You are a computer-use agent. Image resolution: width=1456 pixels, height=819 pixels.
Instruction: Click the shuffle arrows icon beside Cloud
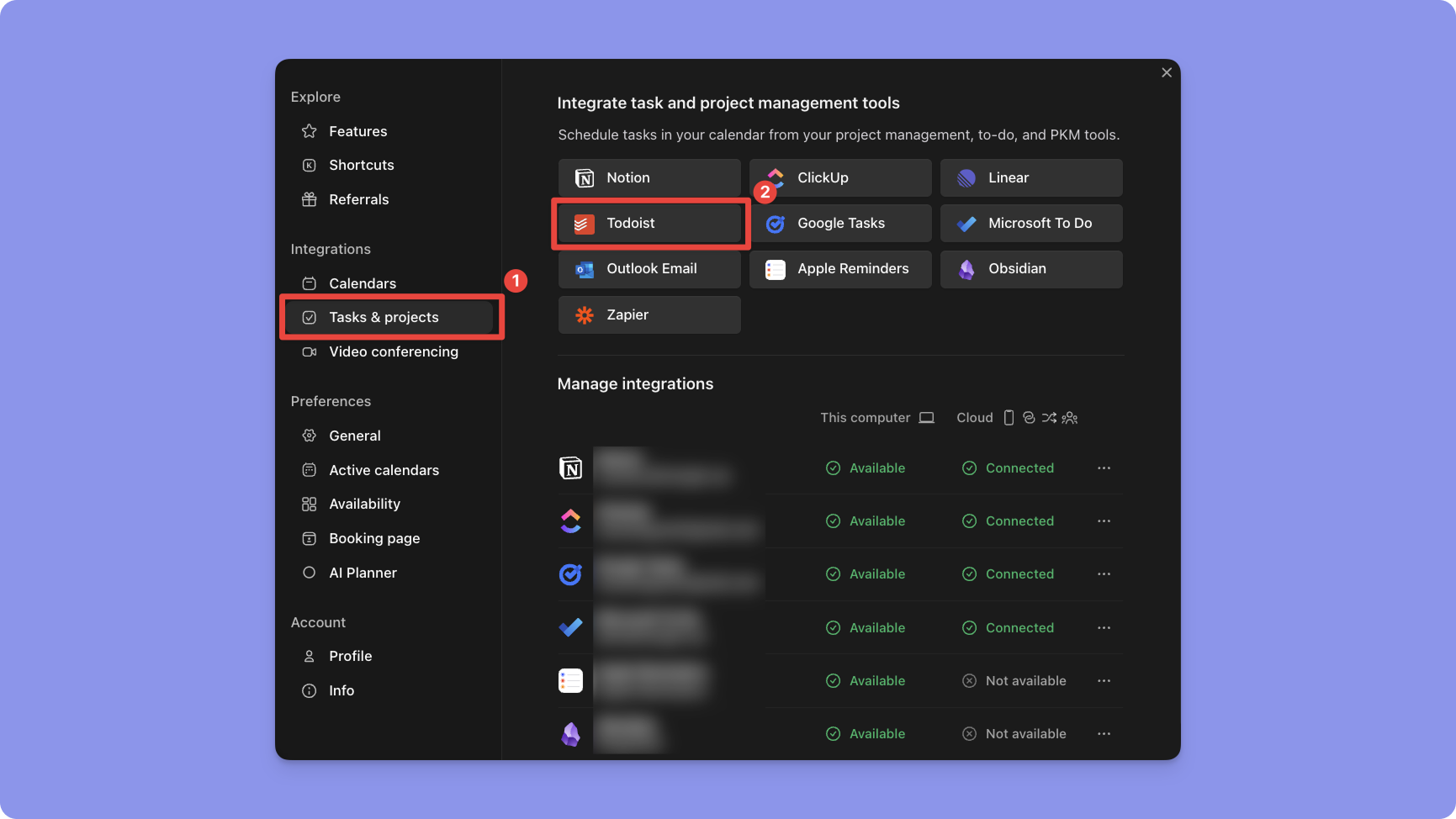1049,418
